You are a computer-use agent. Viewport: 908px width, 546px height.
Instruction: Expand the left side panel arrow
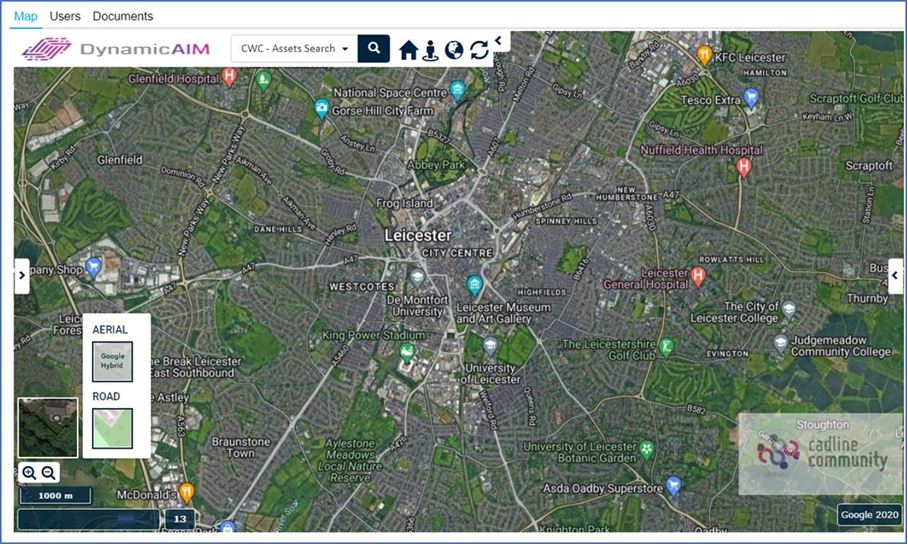click(x=22, y=276)
